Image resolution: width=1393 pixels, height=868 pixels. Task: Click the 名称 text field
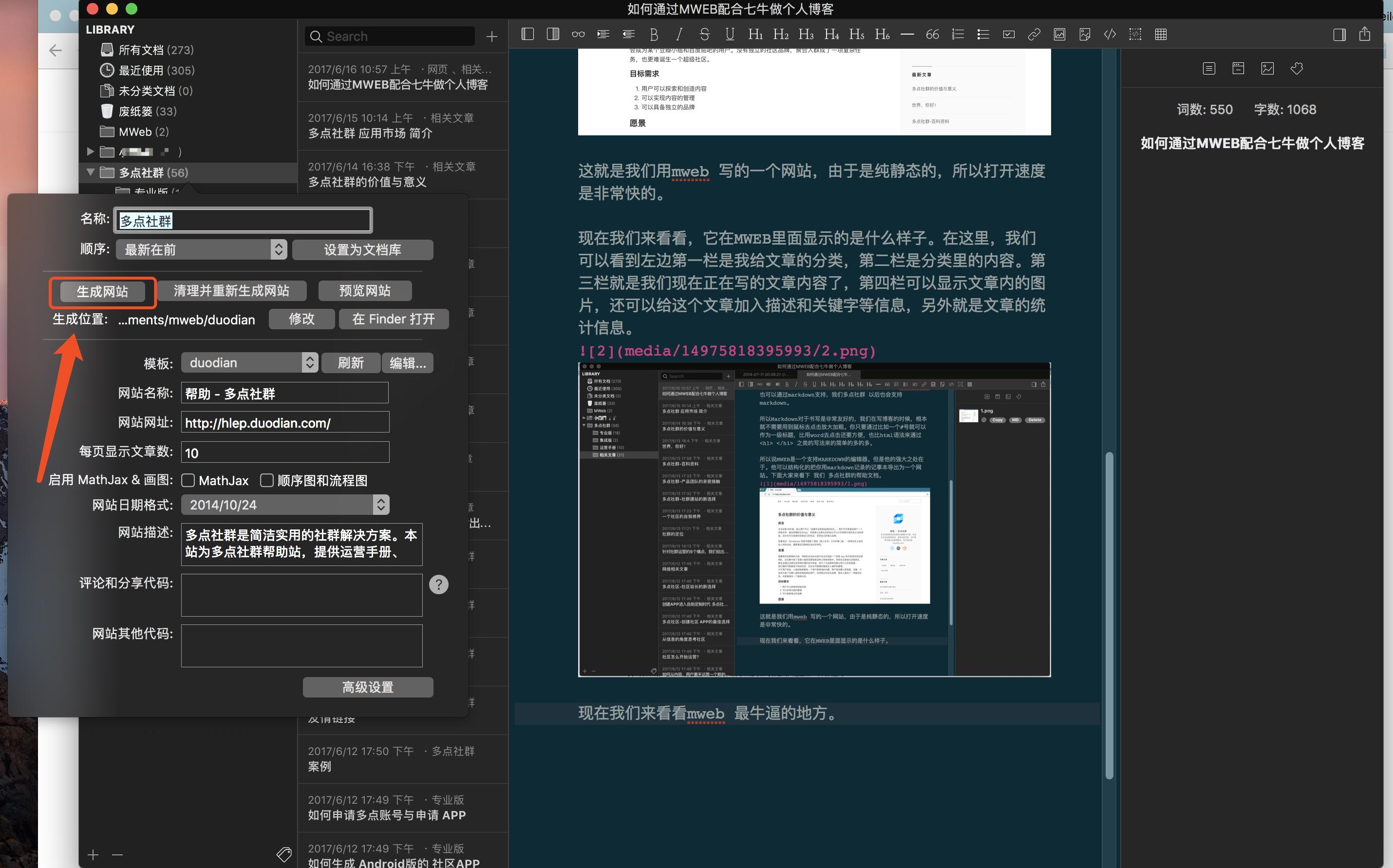coord(244,221)
